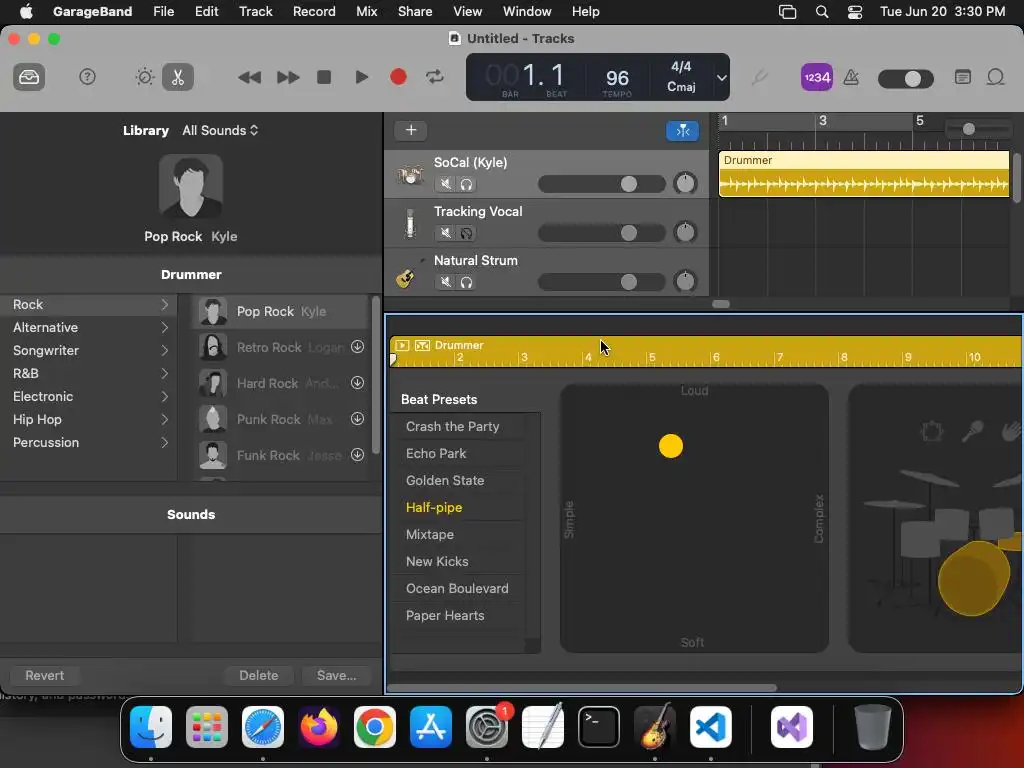The height and width of the screenshot is (768, 1024).
Task: Solo the Natural Strum track
Action: click(466, 282)
